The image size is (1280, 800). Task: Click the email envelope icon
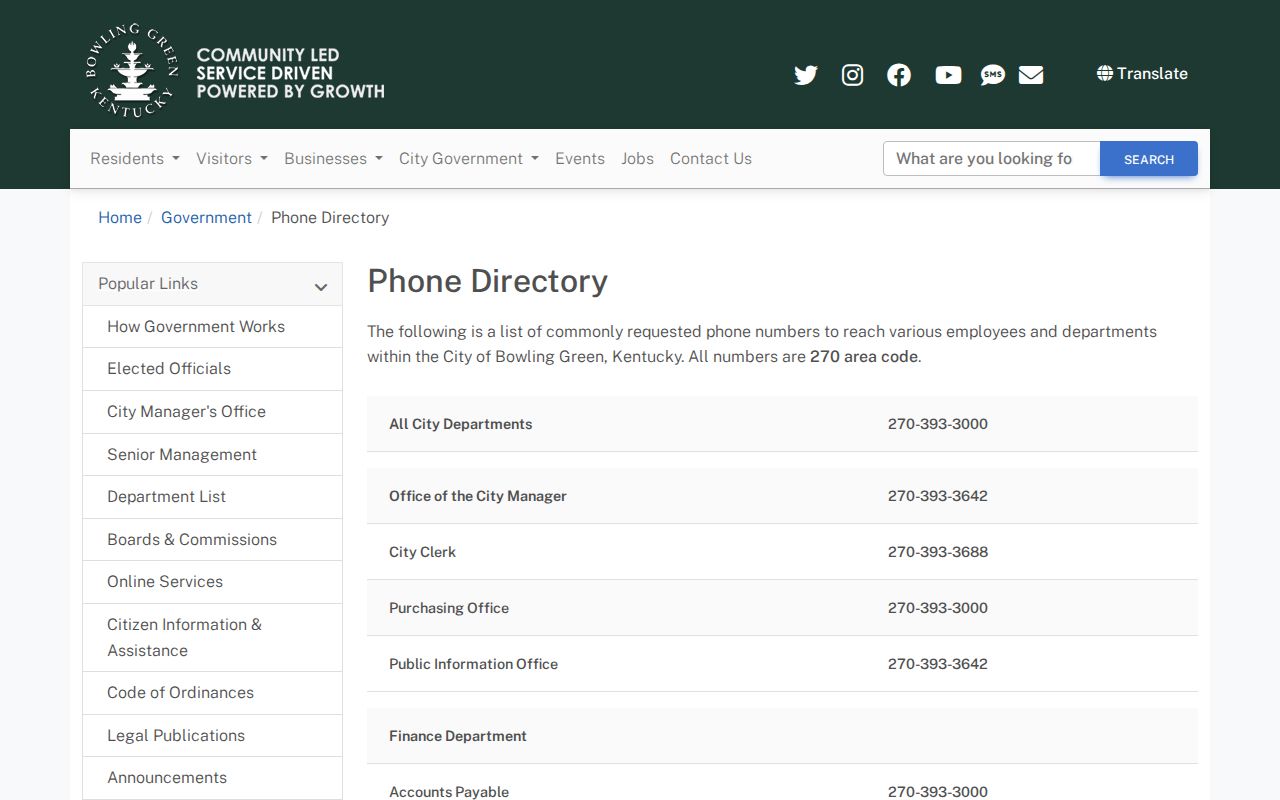tap(1031, 75)
